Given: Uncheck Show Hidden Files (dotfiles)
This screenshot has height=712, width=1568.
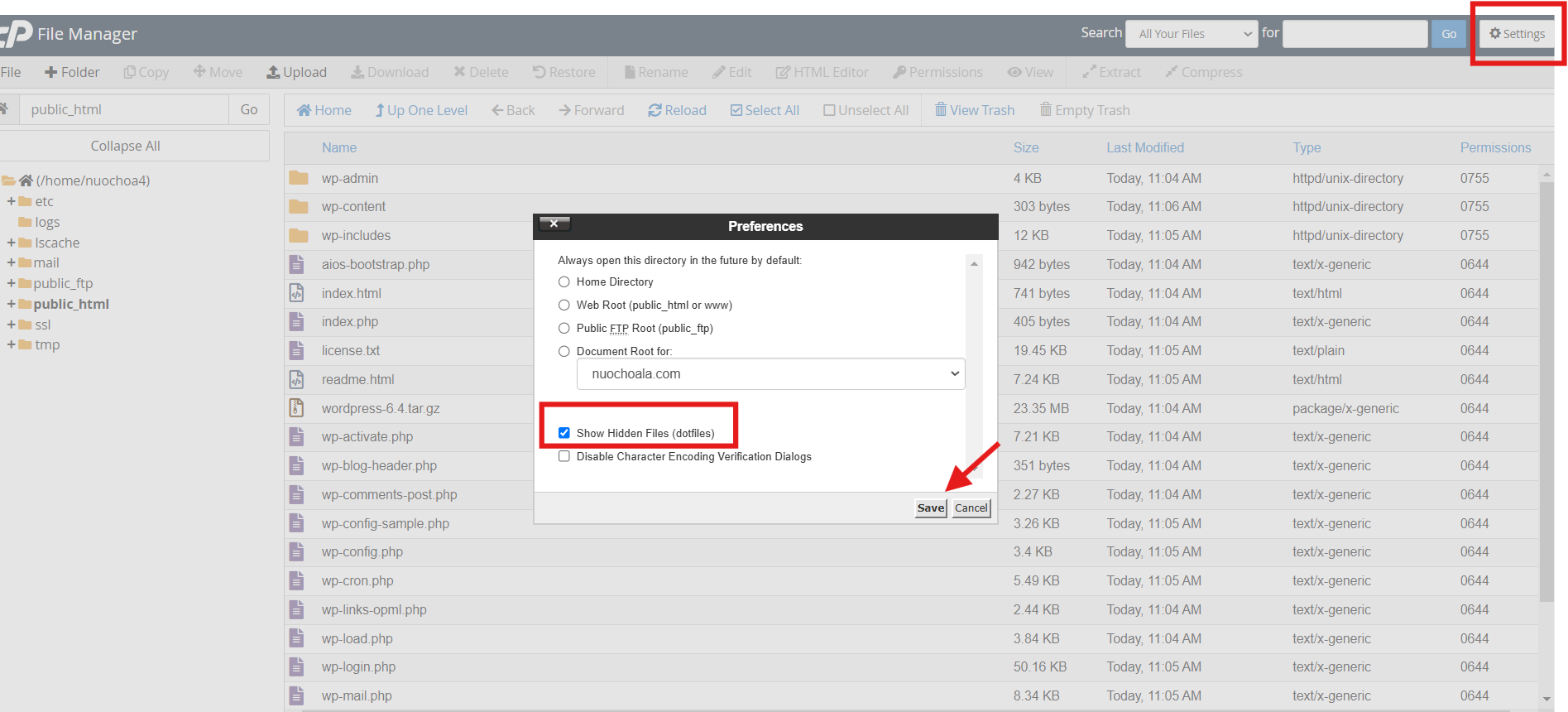Looking at the screenshot, I should coord(564,433).
